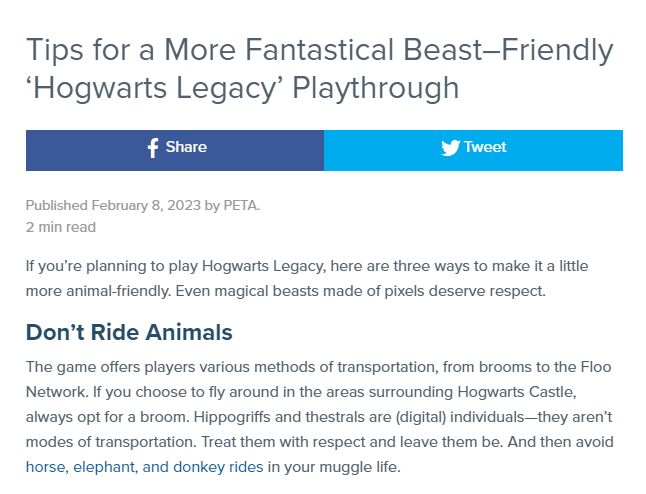Click the Facebook logo icon
Screen dimensions: 646x494
coord(153,148)
